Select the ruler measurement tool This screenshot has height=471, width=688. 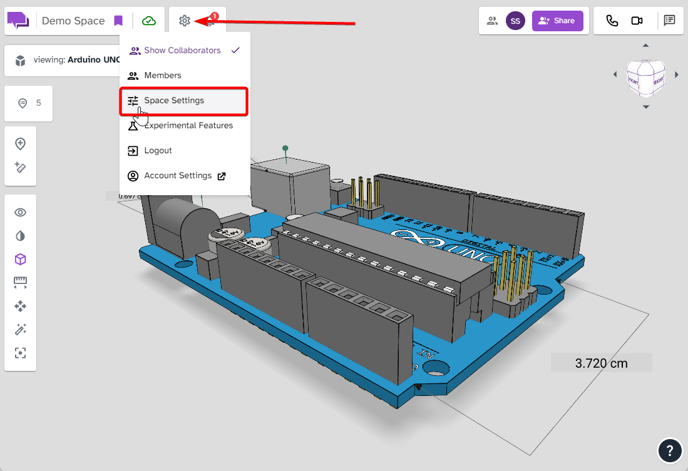click(20, 282)
